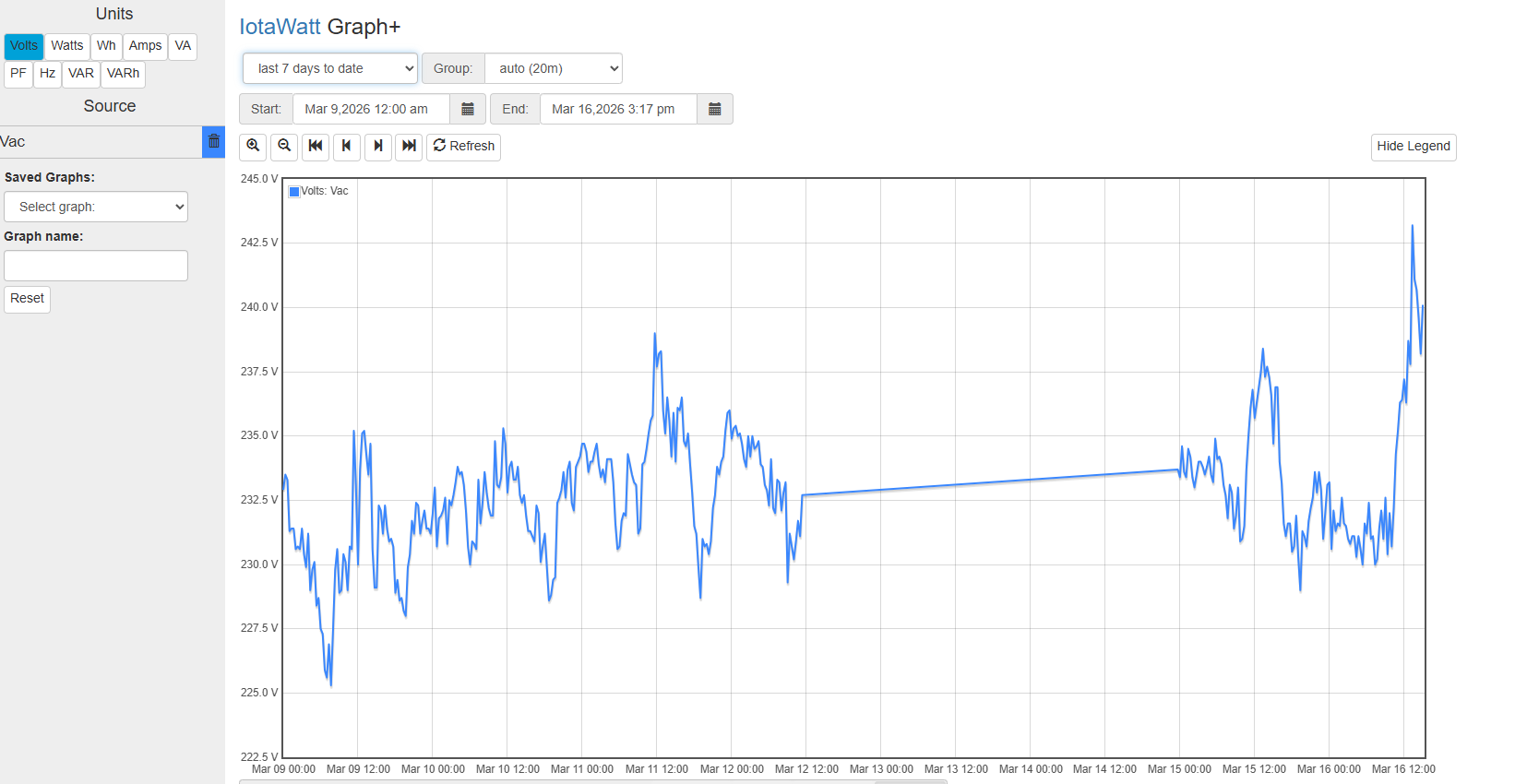This screenshot has width=1515, height=784.
Task: Open the Start date calendar picker
Action: [468, 109]
